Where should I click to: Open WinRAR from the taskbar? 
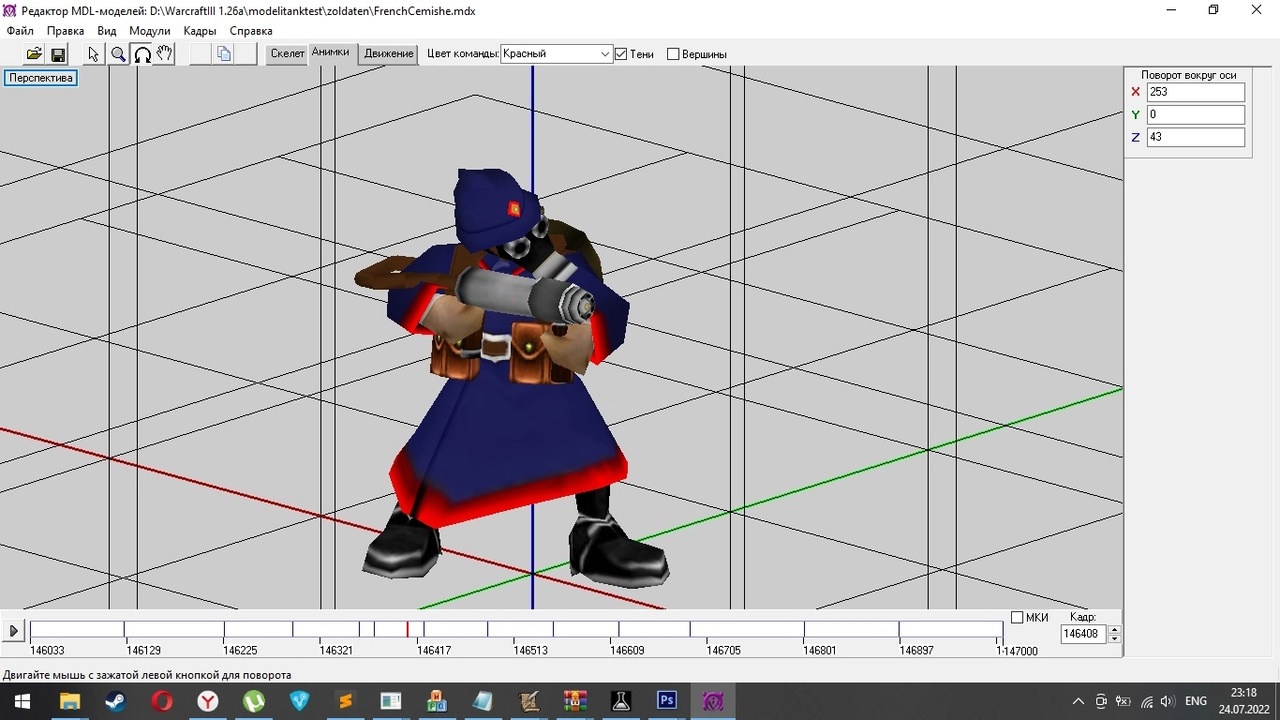pos(575,701)
